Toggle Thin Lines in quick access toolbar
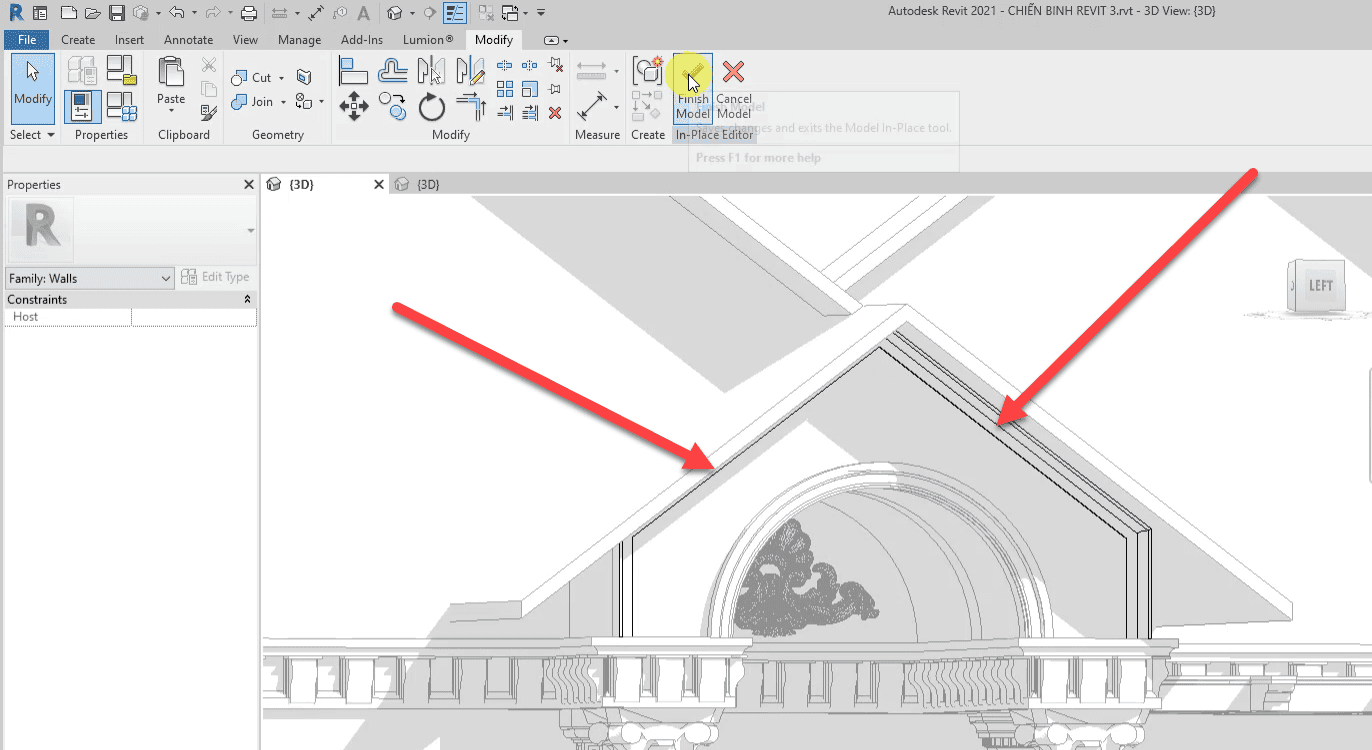Image resolution: width=1372 pixels, height=750 pixels. click(x=455, y=13)
